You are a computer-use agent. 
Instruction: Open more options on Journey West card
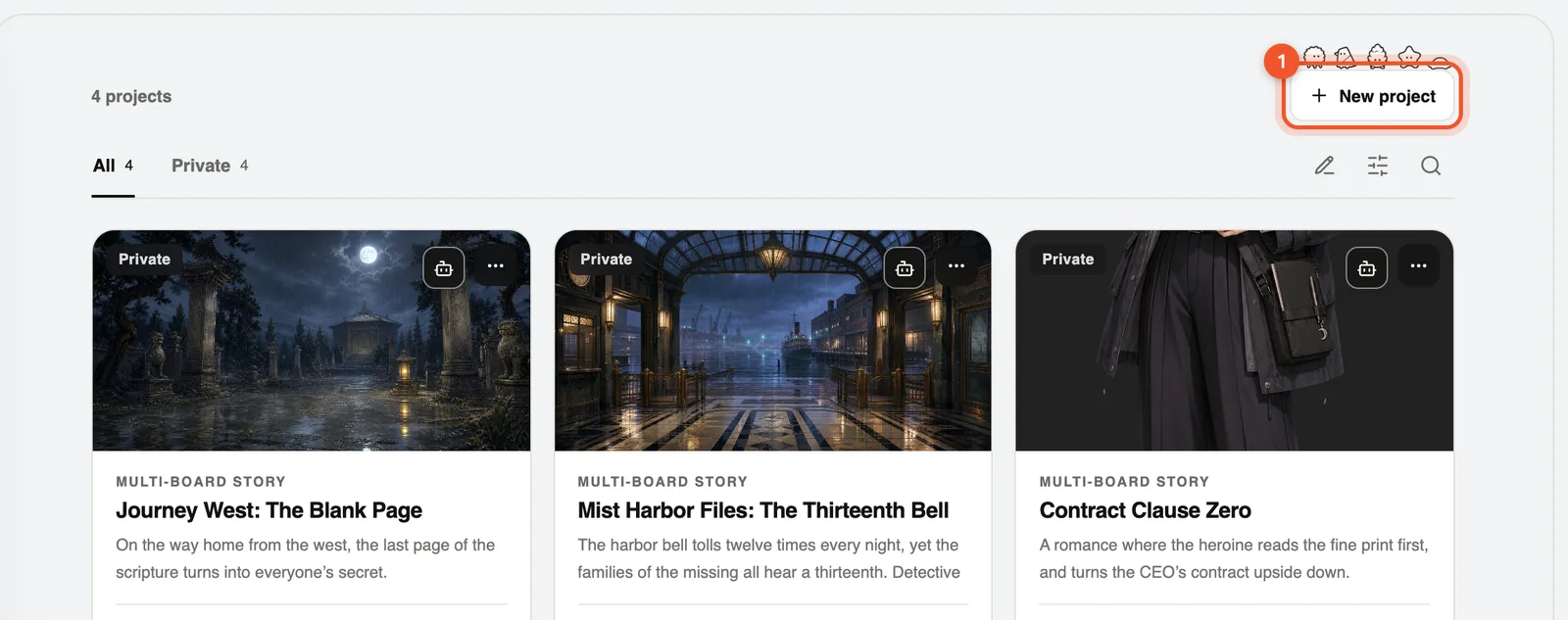click(x=496, y=266)
